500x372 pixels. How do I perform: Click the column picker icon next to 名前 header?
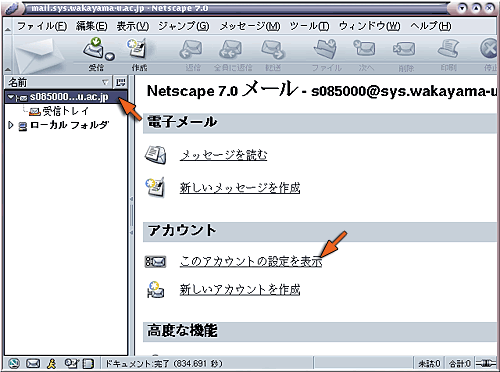click(120, 82)
